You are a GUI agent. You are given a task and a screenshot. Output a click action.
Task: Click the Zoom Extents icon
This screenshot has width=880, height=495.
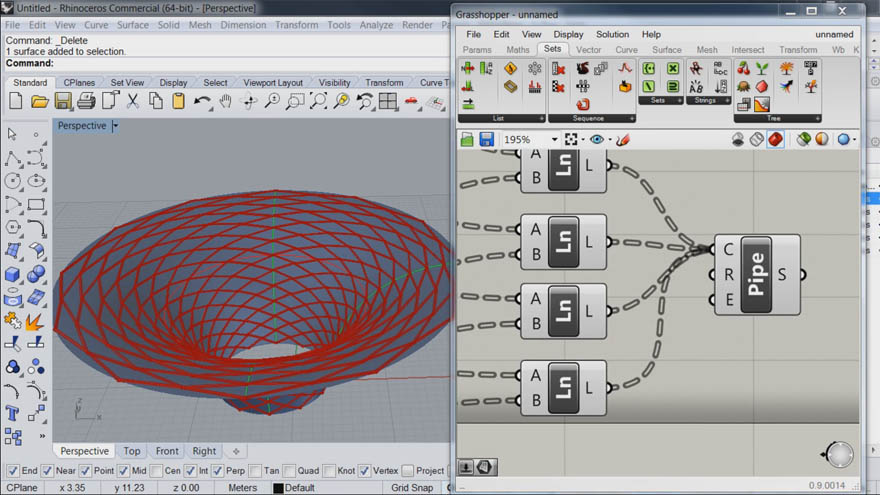(318, 102)
